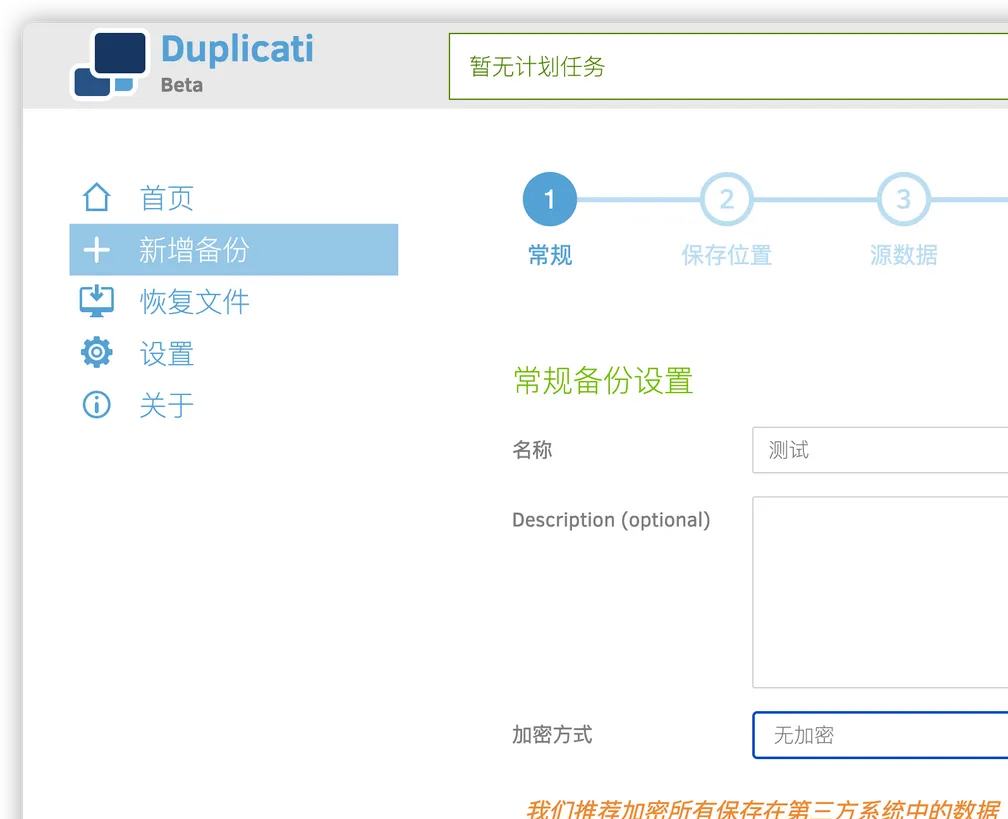Screen dimensions: 1008x819
Task: Click the step 3 circle for 源数据
Action: [x=903, y=198]
